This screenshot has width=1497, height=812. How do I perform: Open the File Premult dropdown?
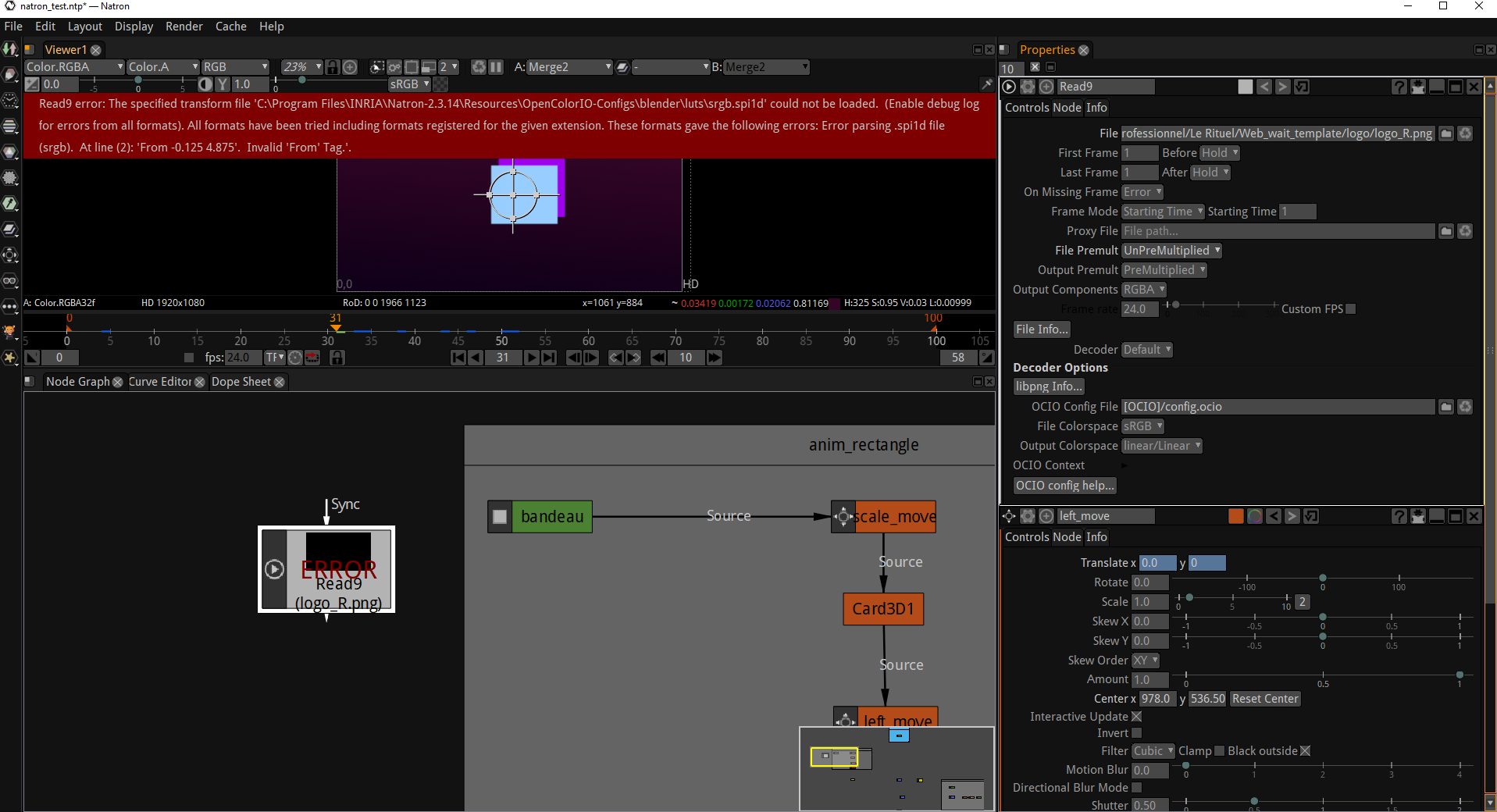1171,251
